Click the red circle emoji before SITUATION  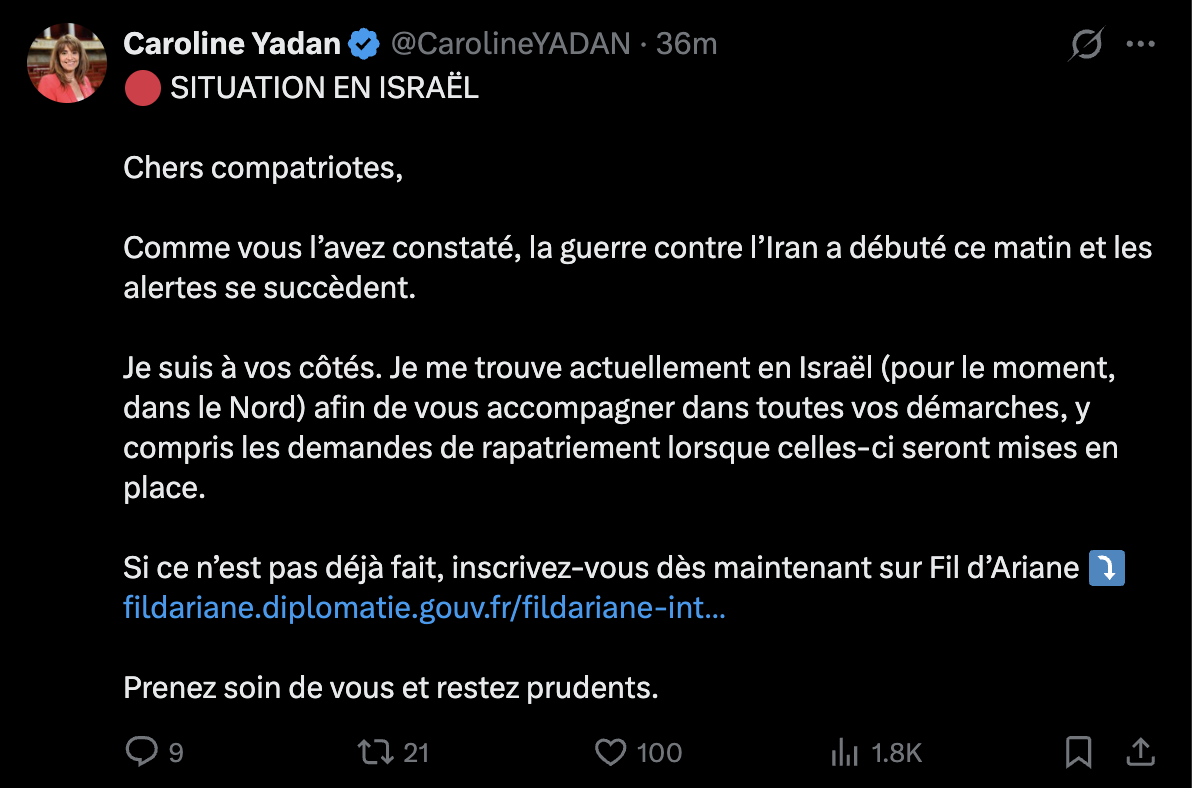tap(142, 88)
